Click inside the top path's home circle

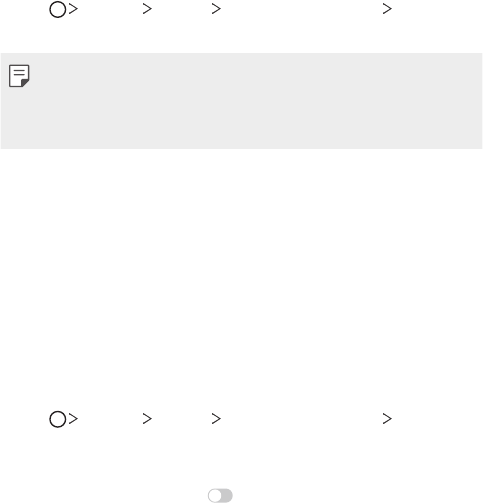[58, 10]
